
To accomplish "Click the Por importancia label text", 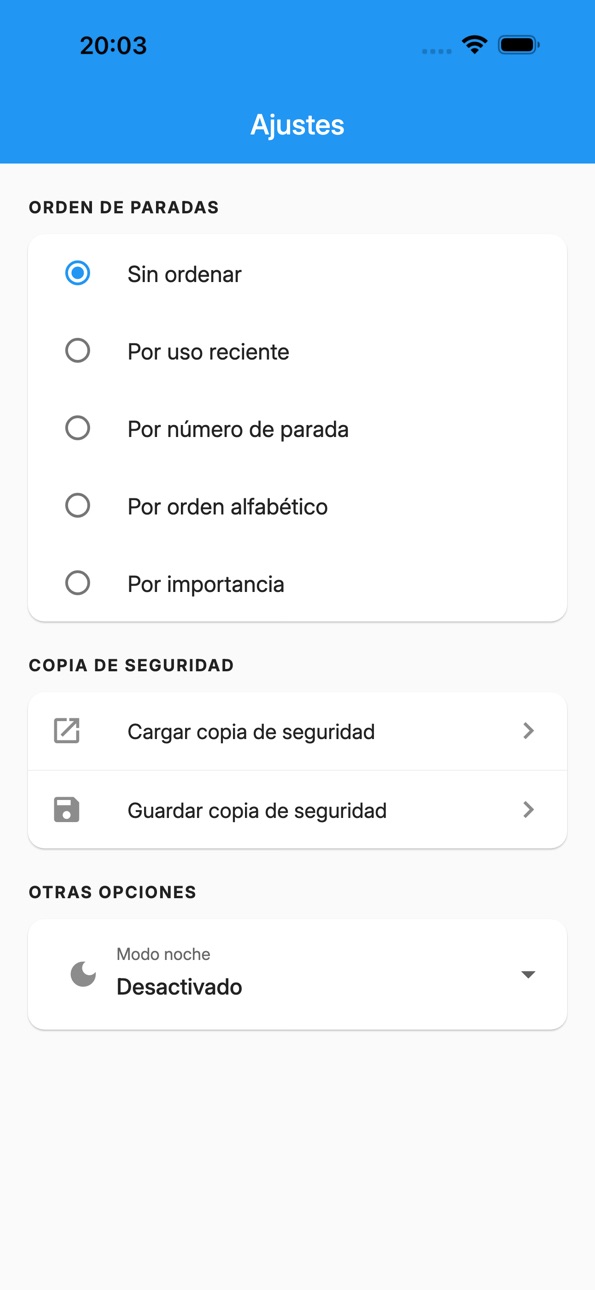I will (x=206, y=584).
